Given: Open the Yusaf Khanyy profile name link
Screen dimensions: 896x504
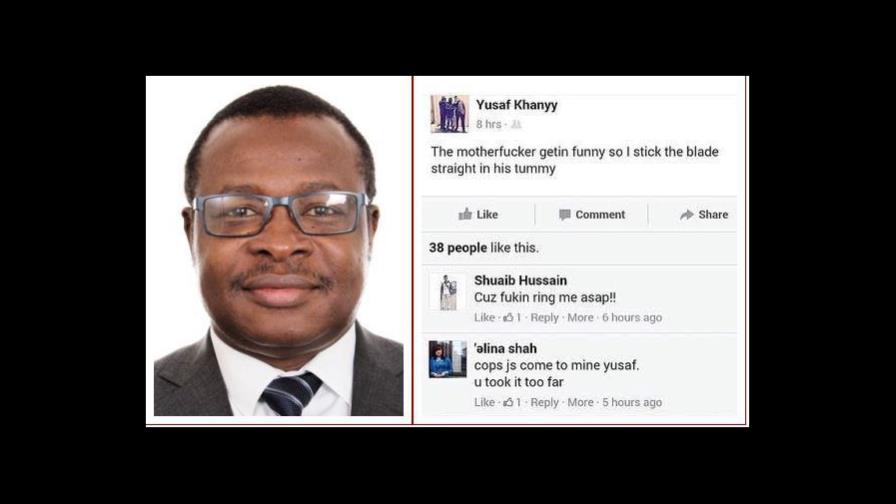Looking at the screenshot, I should tap(517, 105).
